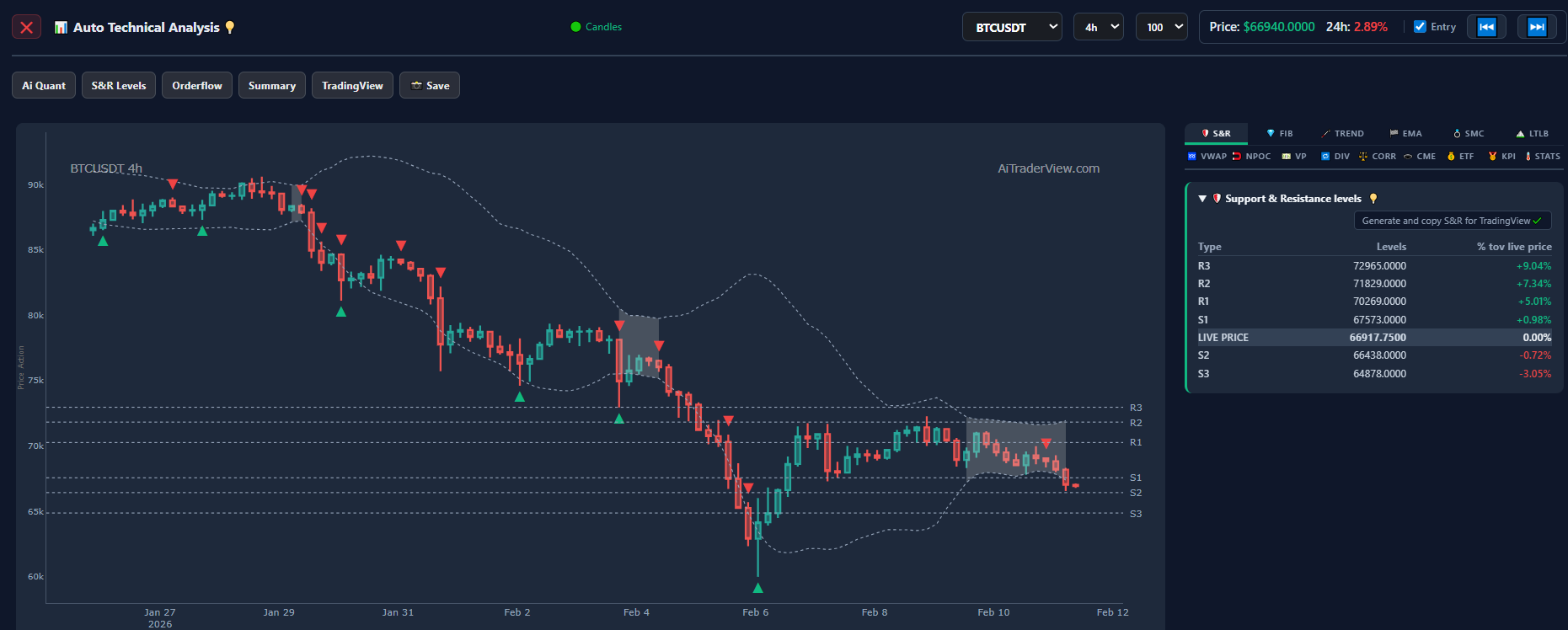The width and height of the screenshot is (1568, 630).
Task: Open the NPOC magnet icon tab
Action: coord(1251,157)
